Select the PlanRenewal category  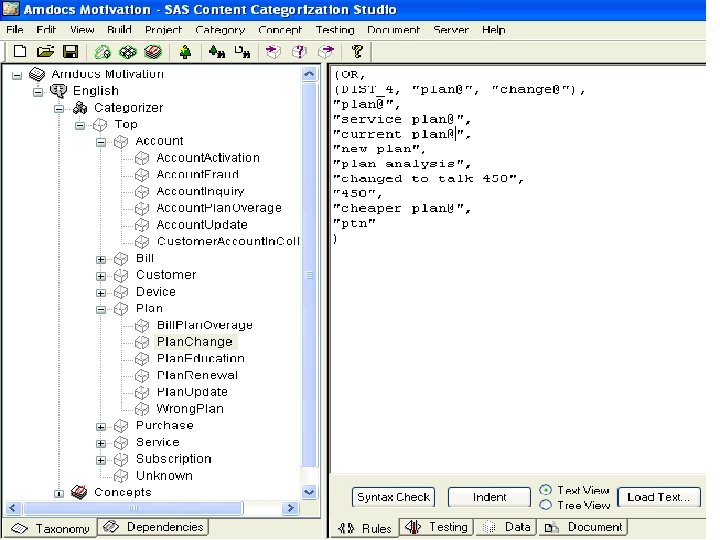(197, 375)
